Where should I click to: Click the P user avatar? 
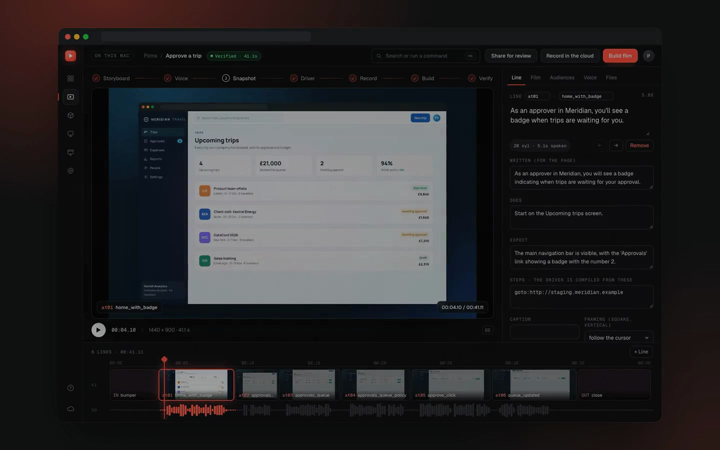pos(648,56)
